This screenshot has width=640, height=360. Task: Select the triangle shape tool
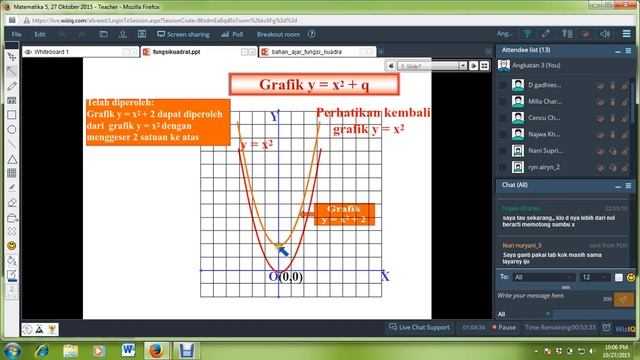12,159
